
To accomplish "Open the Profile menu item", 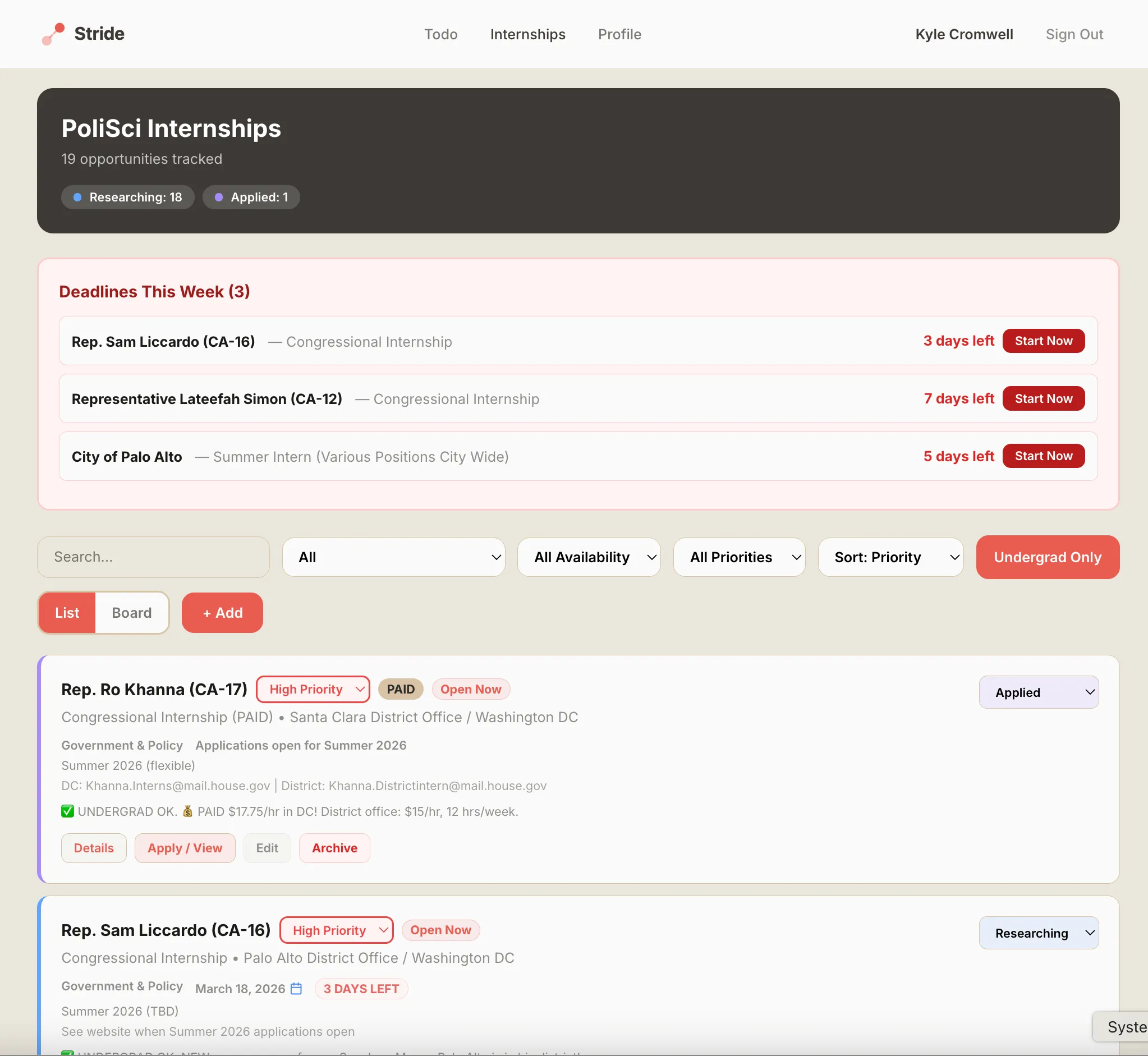I will tap(619, 34).
